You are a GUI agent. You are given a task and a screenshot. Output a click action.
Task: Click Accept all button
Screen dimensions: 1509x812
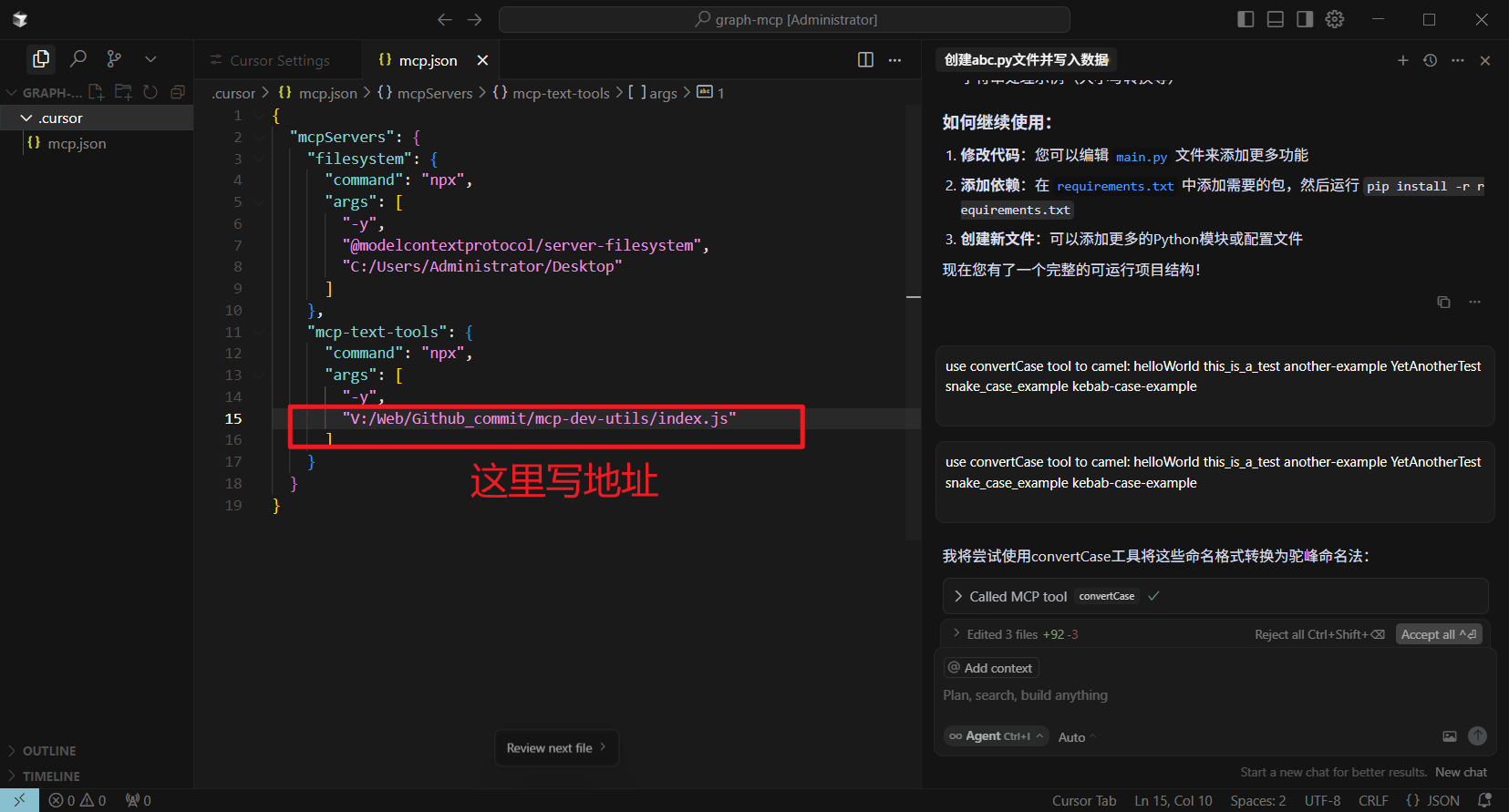(1439, 634)
